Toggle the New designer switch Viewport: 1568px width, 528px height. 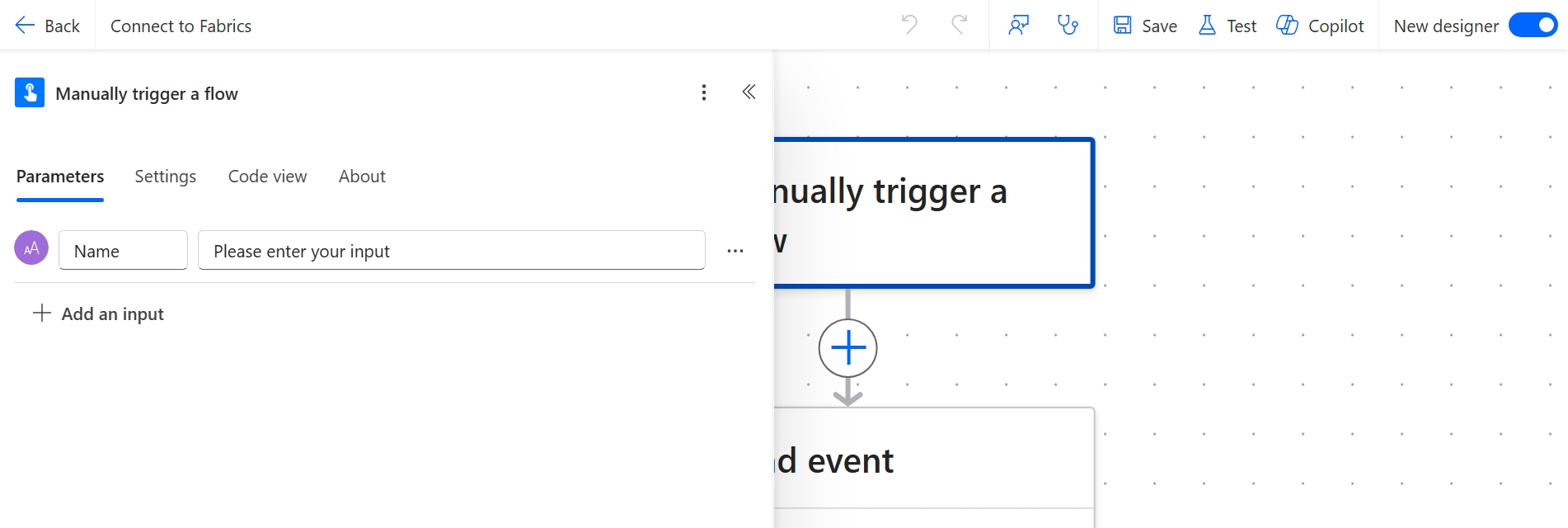pos(1533,26)
